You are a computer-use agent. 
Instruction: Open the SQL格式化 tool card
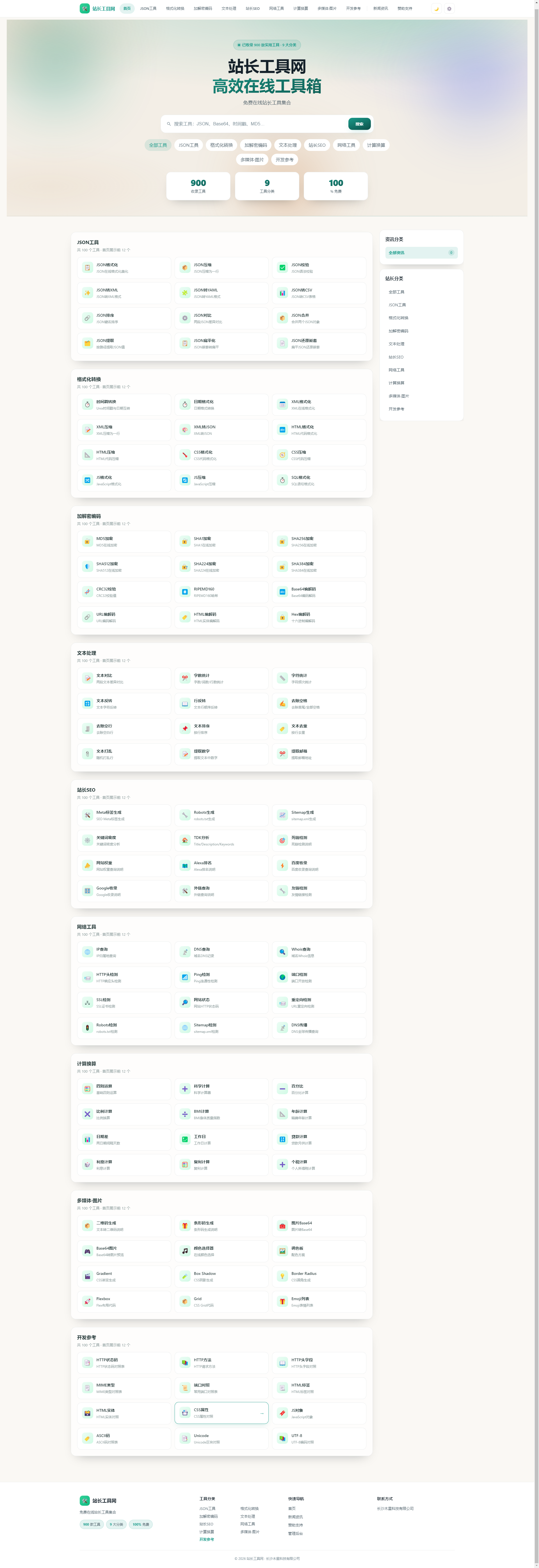coord(319,480)
